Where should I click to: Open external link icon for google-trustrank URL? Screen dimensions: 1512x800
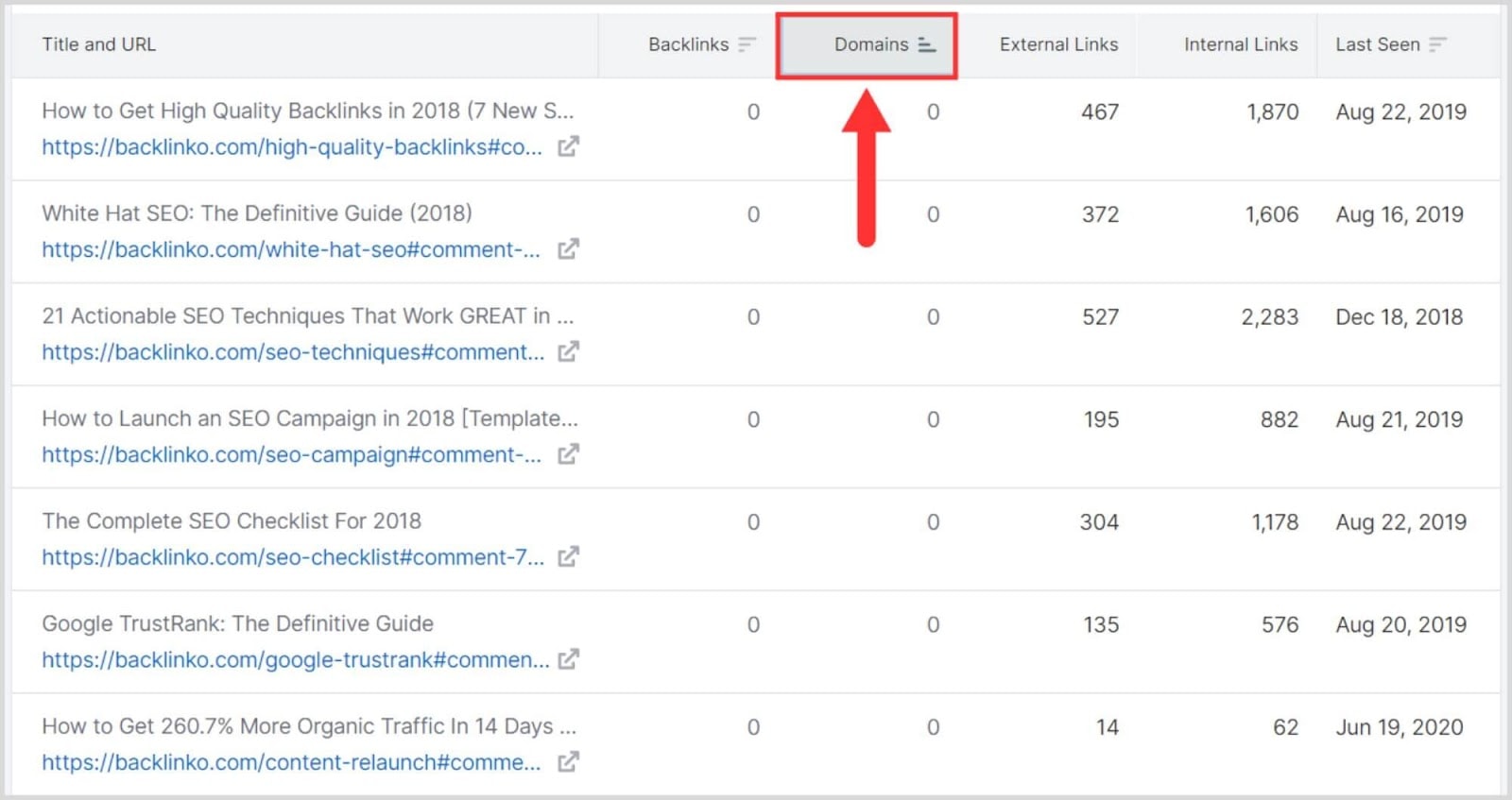(x=568, y=659)
